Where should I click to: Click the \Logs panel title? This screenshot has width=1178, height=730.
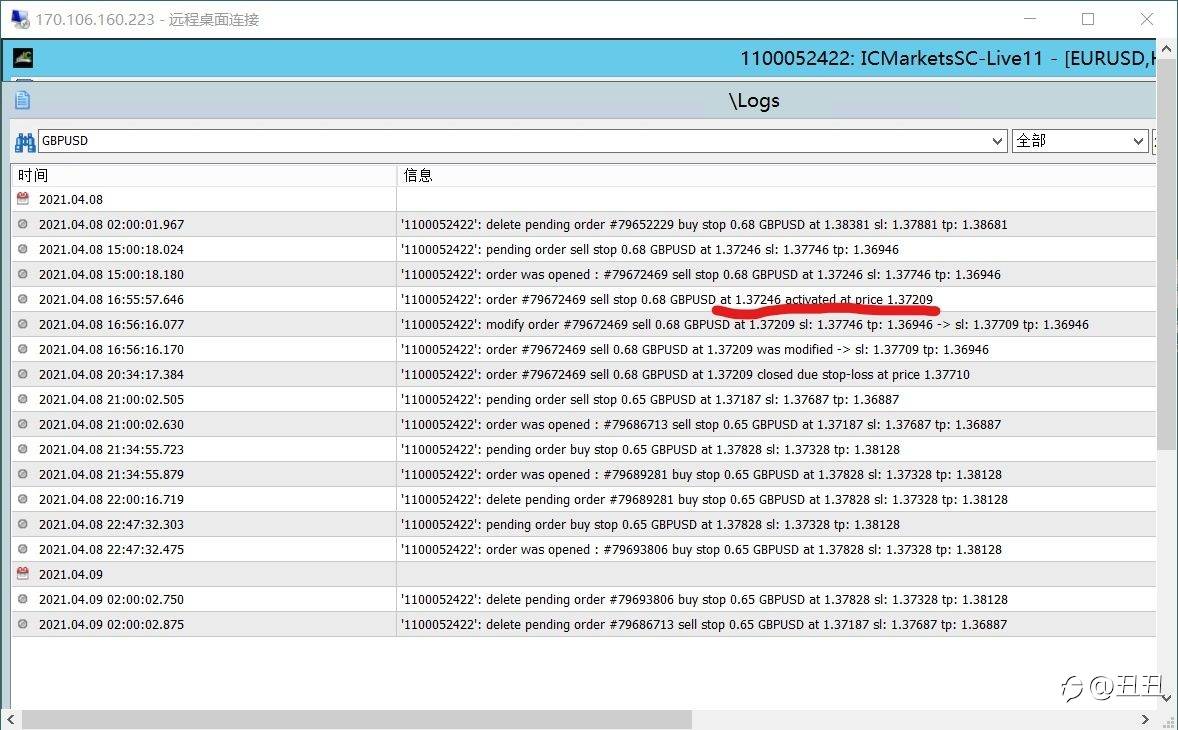pos(754,100)
